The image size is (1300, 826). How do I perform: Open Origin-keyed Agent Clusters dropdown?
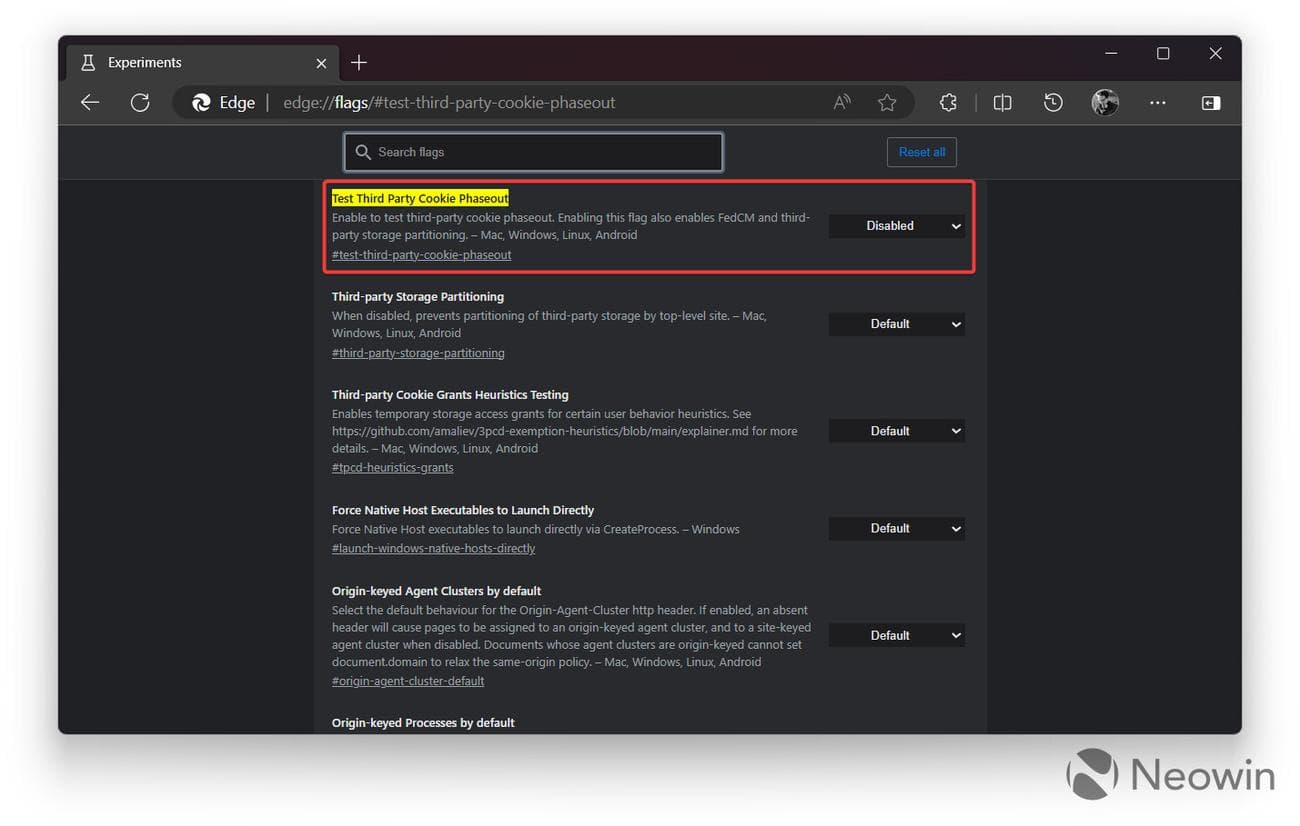(897, 635)
